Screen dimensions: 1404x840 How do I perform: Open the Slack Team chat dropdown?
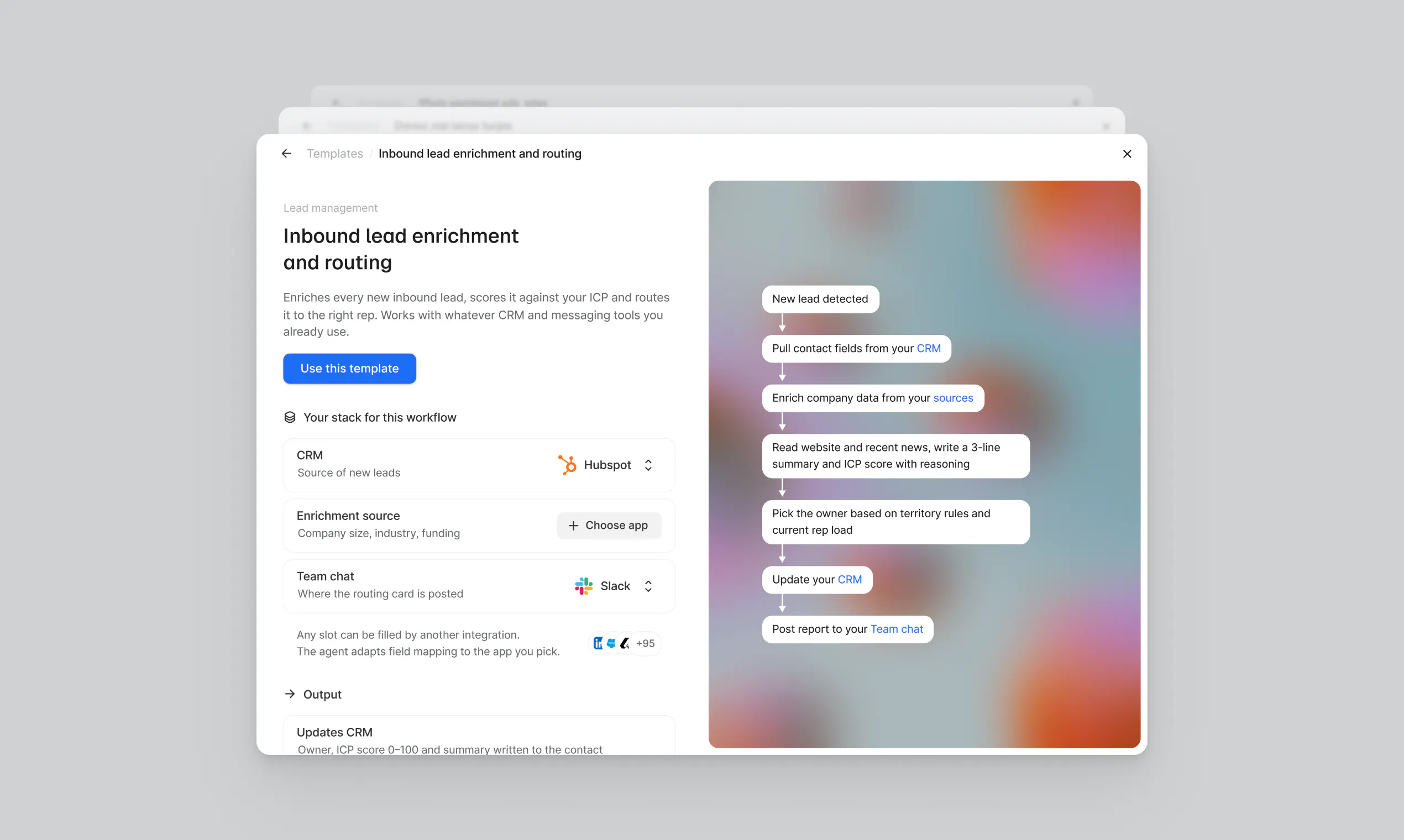(614, 585)
